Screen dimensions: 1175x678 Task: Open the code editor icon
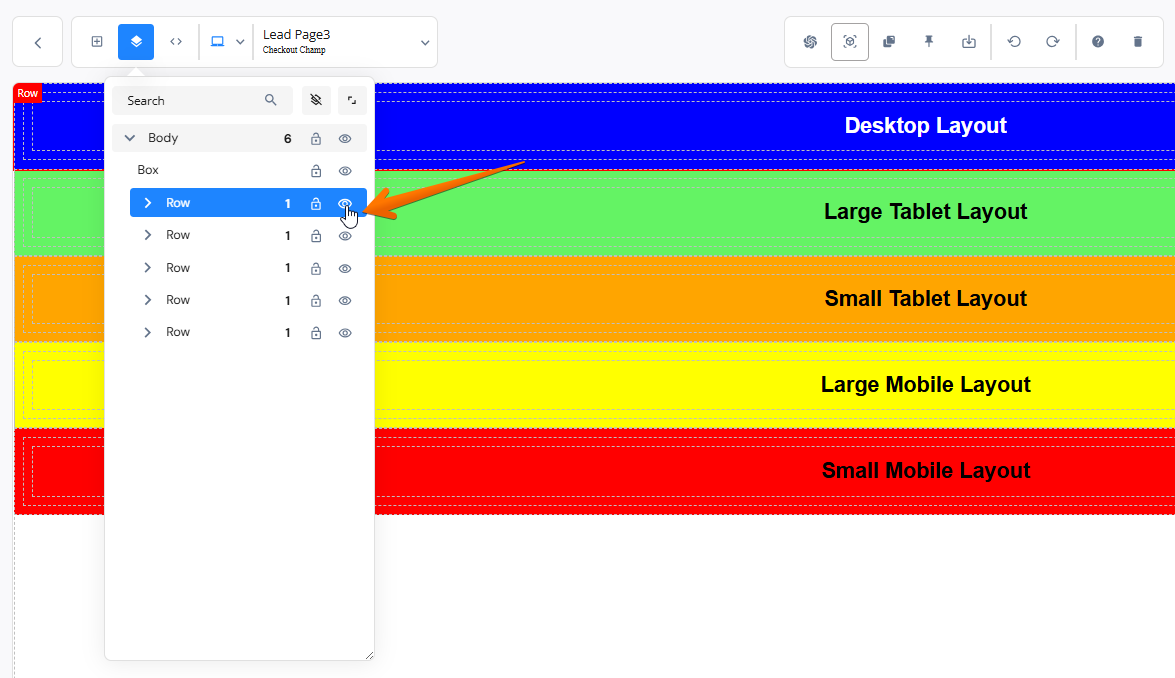click(x=176, y=42)
